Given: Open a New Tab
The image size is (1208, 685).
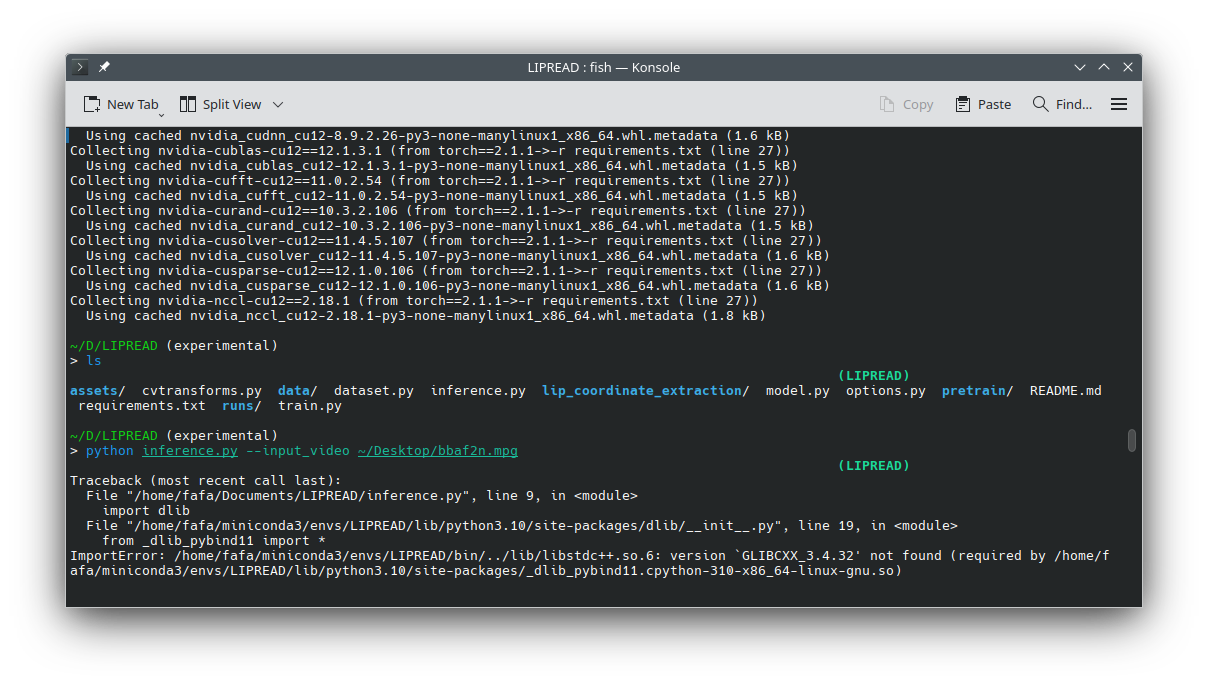Looking at the screenshot, I should (x=121, y=104).
